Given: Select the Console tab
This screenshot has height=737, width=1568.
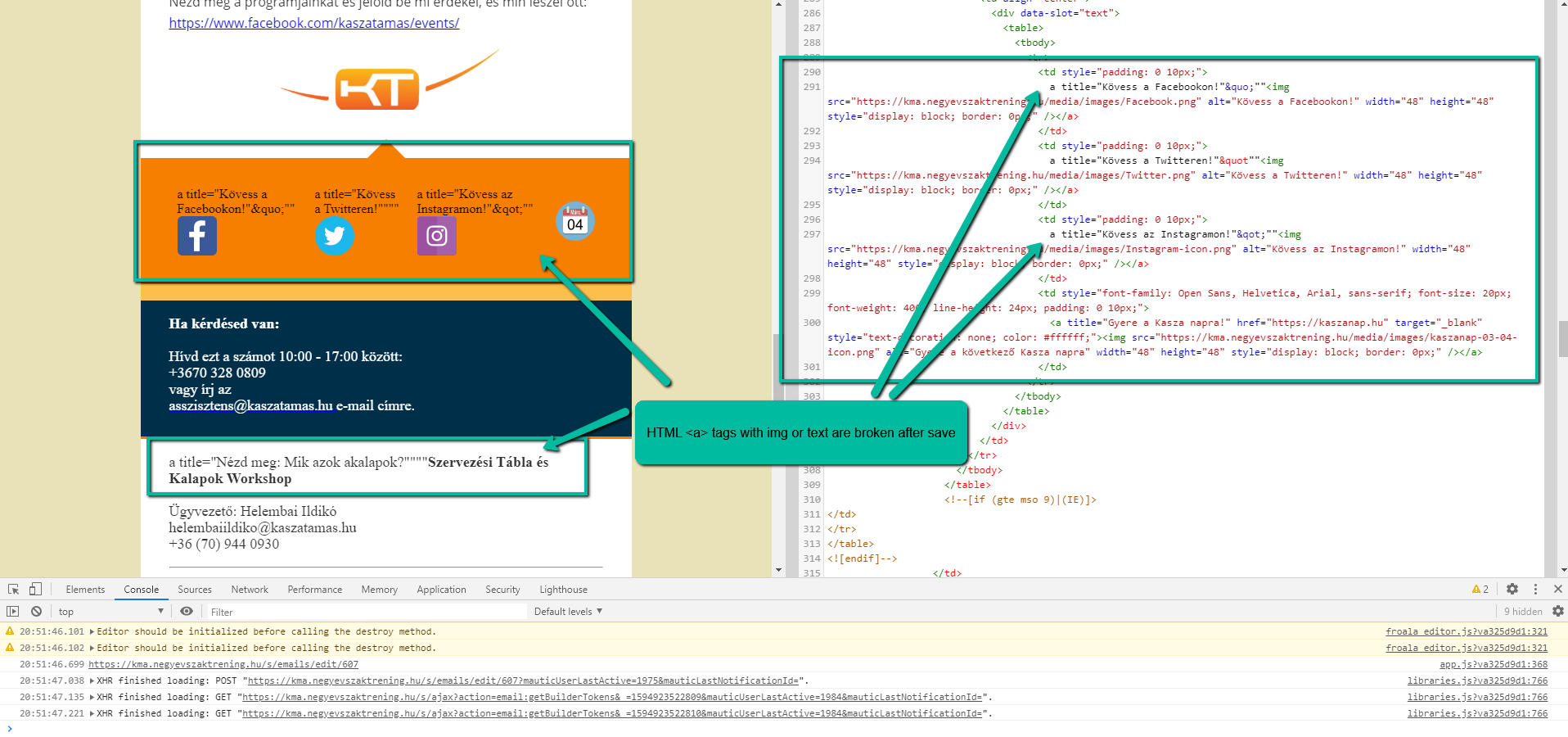Looking at the screenshot, I should tap(141, 590).
